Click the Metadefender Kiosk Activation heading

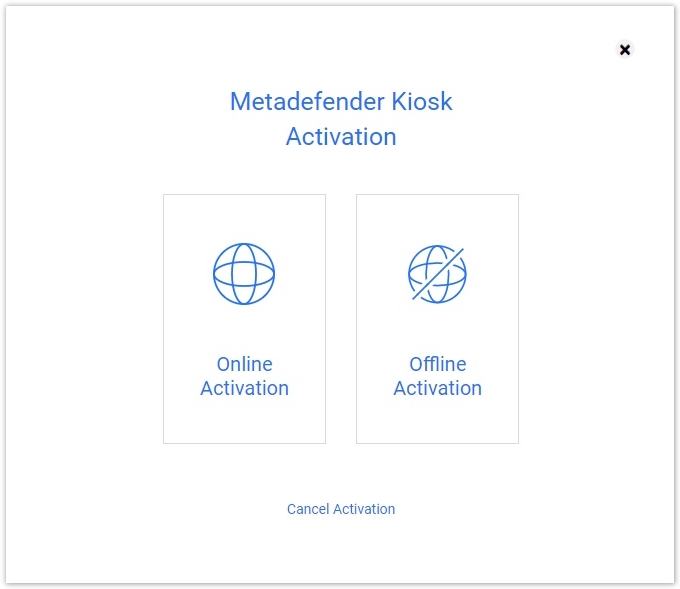(x=341, y=119)
